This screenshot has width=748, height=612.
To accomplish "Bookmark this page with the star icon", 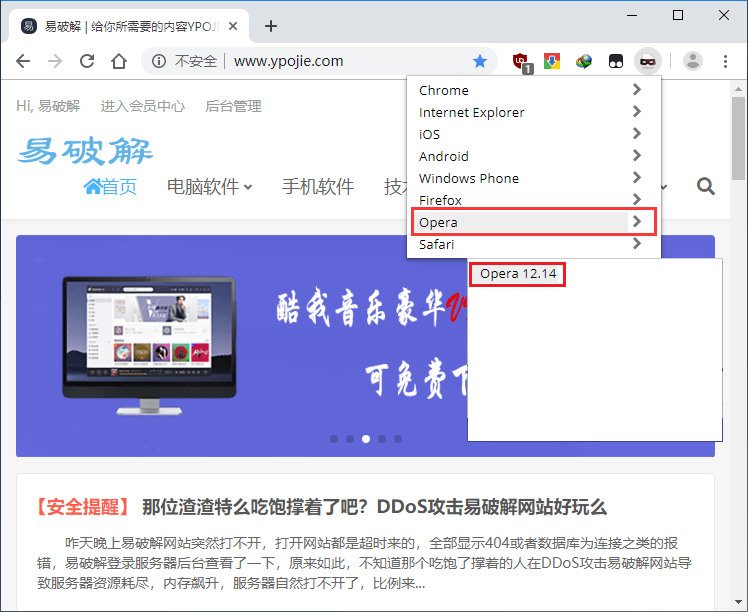I will point(480,61).
